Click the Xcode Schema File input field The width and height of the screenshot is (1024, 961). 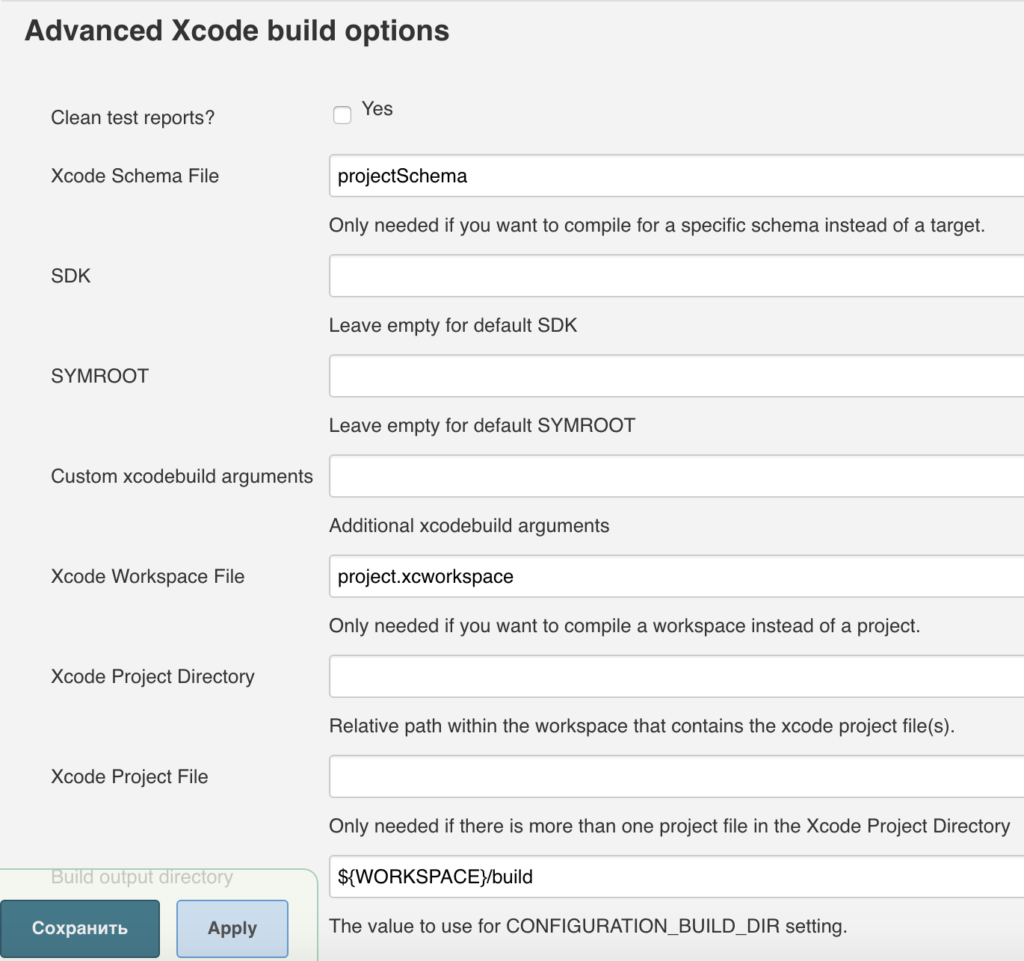[677, 176]
